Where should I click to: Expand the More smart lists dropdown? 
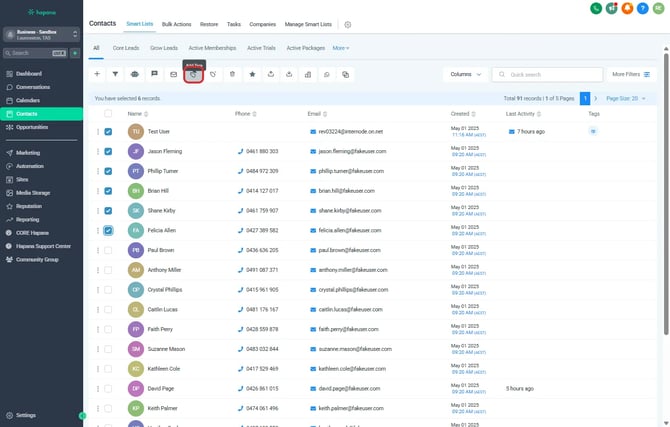click(x=341, y=47)
